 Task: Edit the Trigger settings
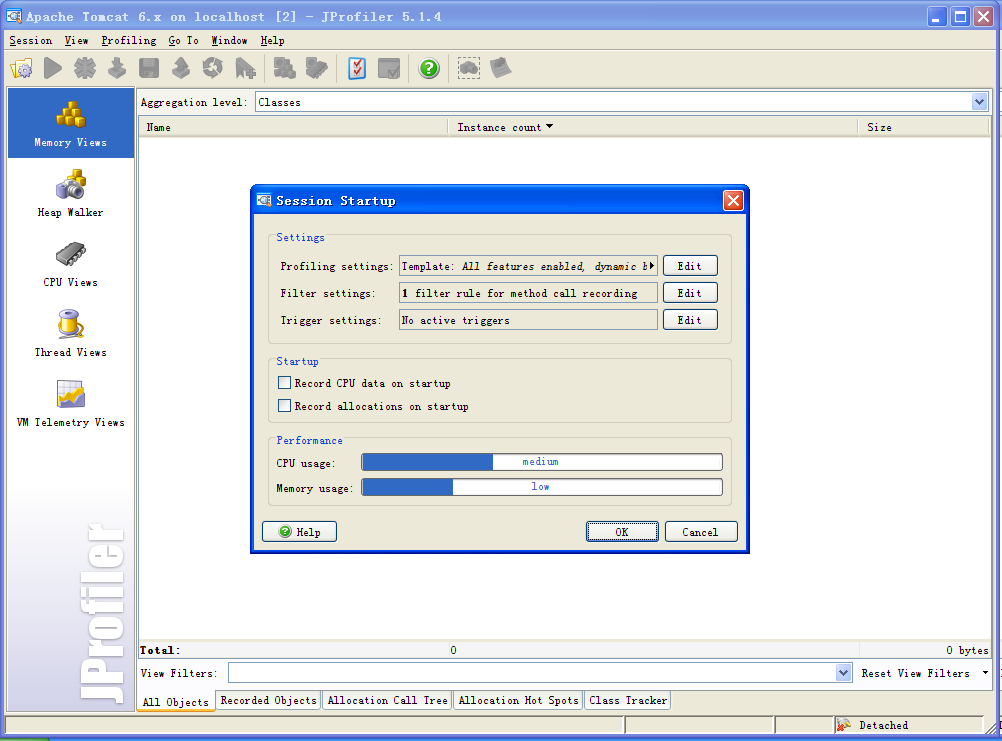pos(690,319)
